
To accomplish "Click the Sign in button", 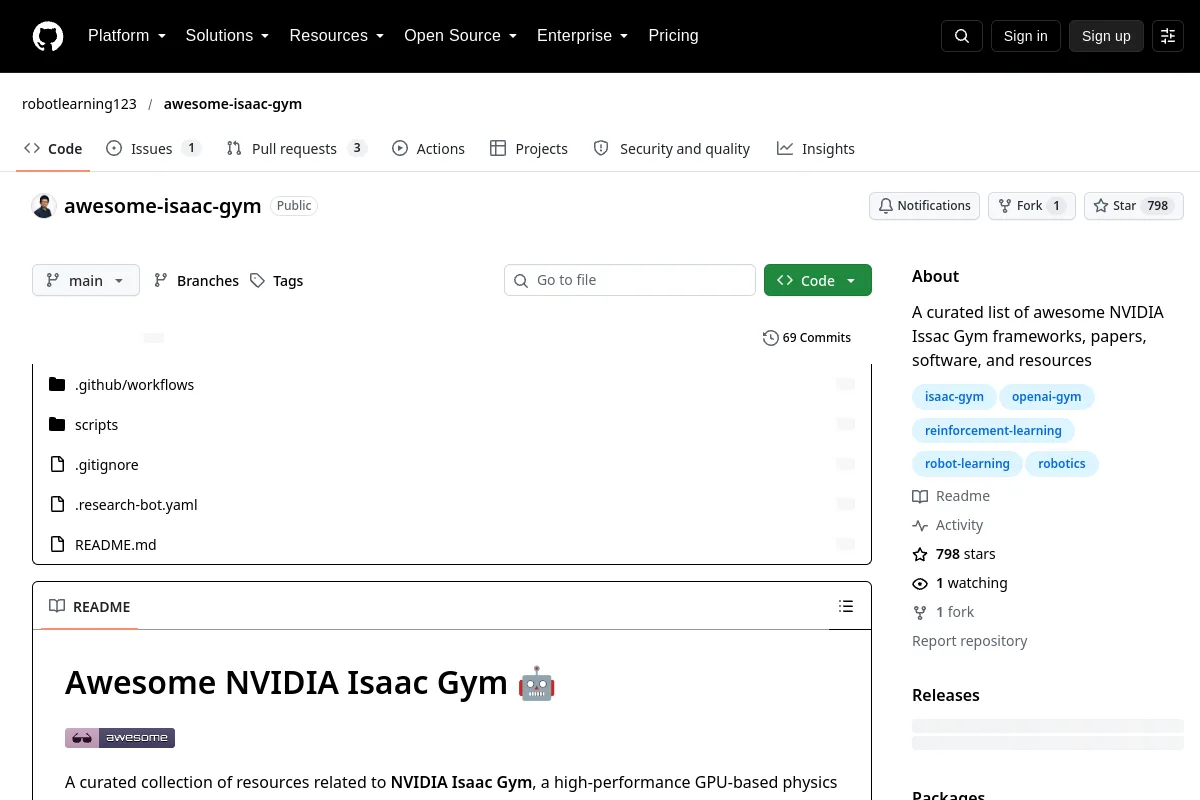I will click(x=1025, y=36).
